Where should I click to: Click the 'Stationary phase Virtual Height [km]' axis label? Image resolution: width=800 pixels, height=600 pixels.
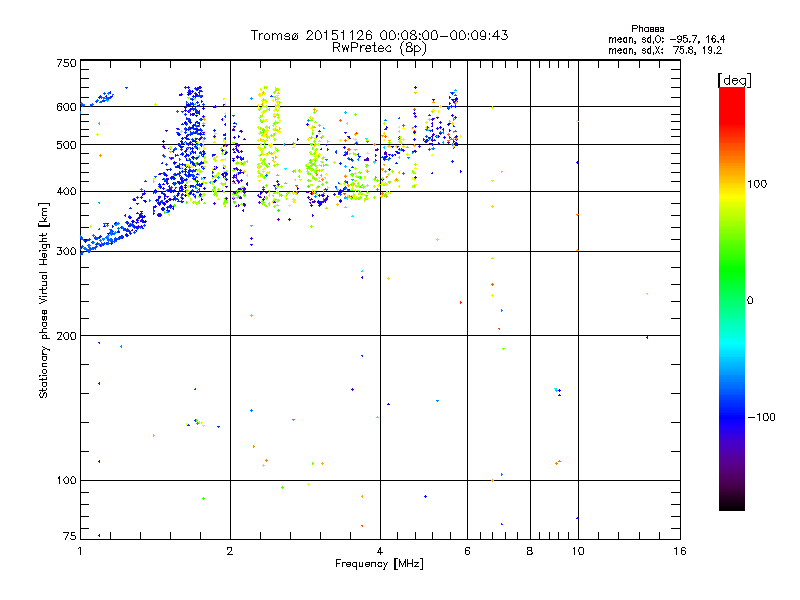point(44,301)
